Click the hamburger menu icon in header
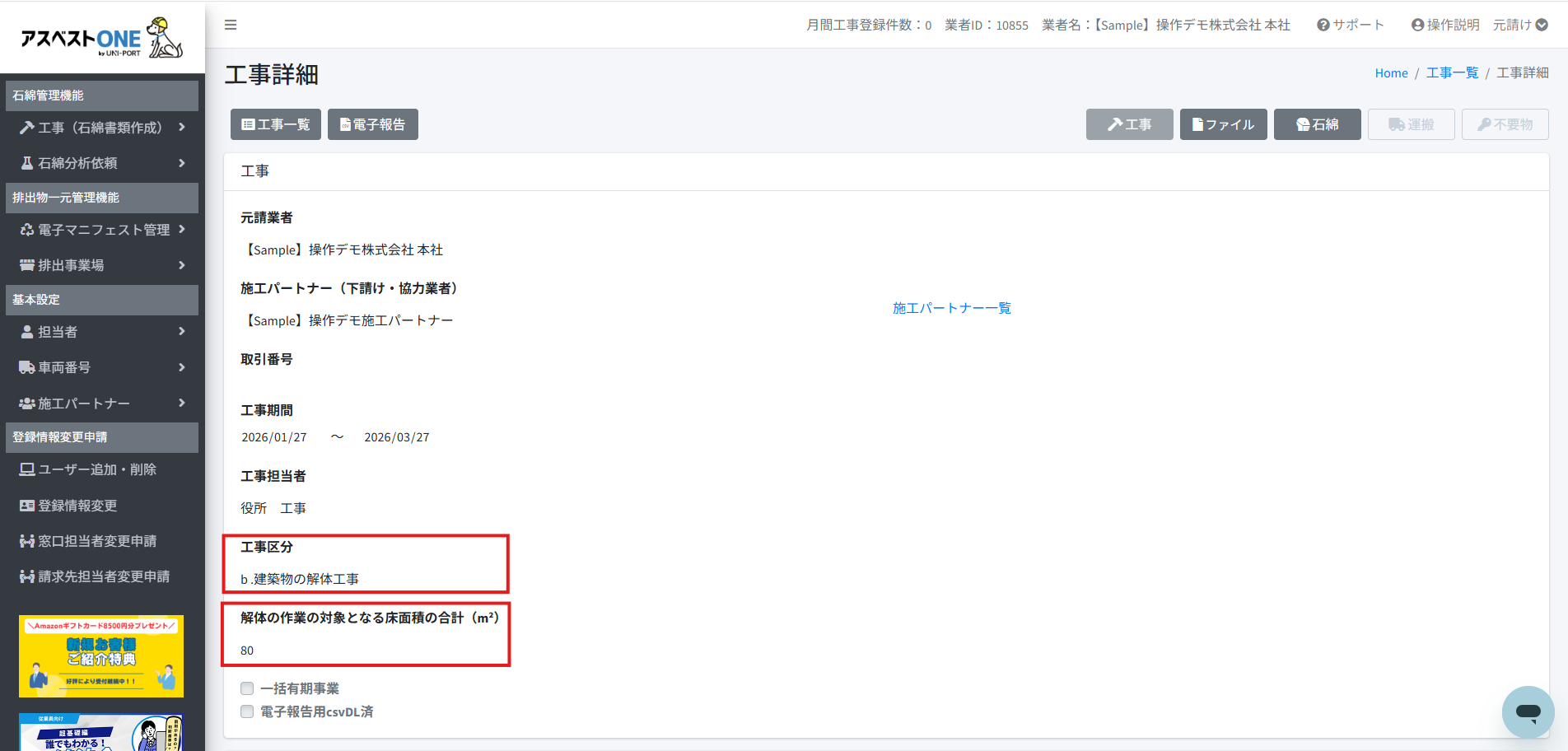Viewport: 1568px width, 751px height. (231, 25)
